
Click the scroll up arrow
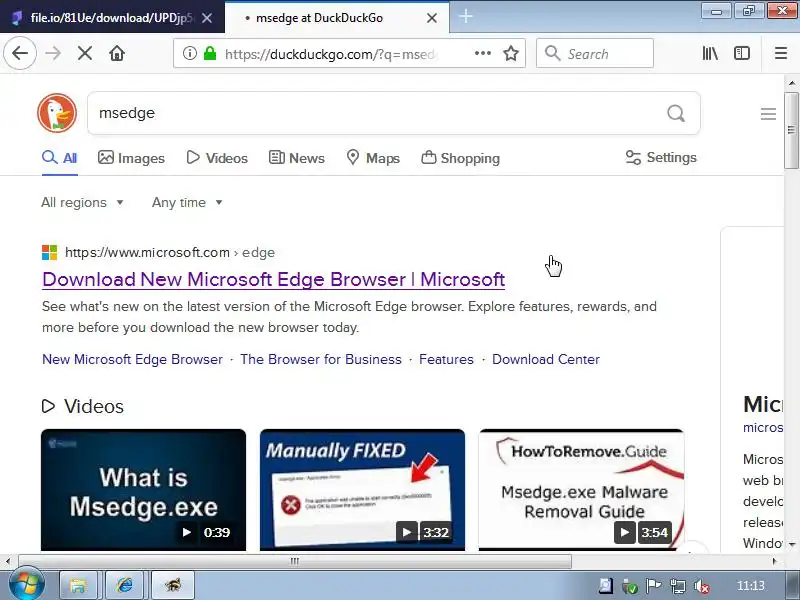pyautogui.click(x=791, y=82)
